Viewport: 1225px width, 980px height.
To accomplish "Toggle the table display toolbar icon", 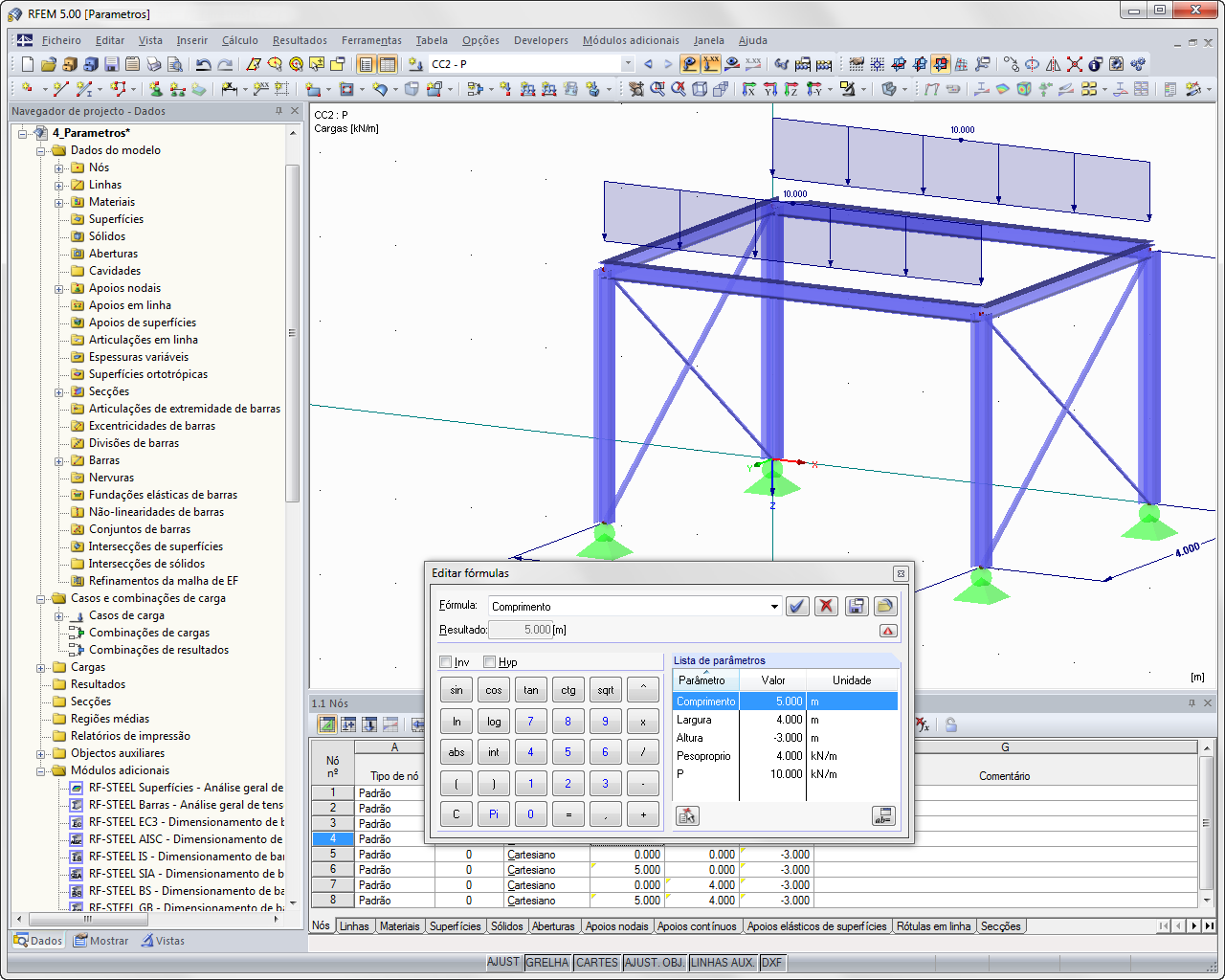I will (x=388, y=64).
